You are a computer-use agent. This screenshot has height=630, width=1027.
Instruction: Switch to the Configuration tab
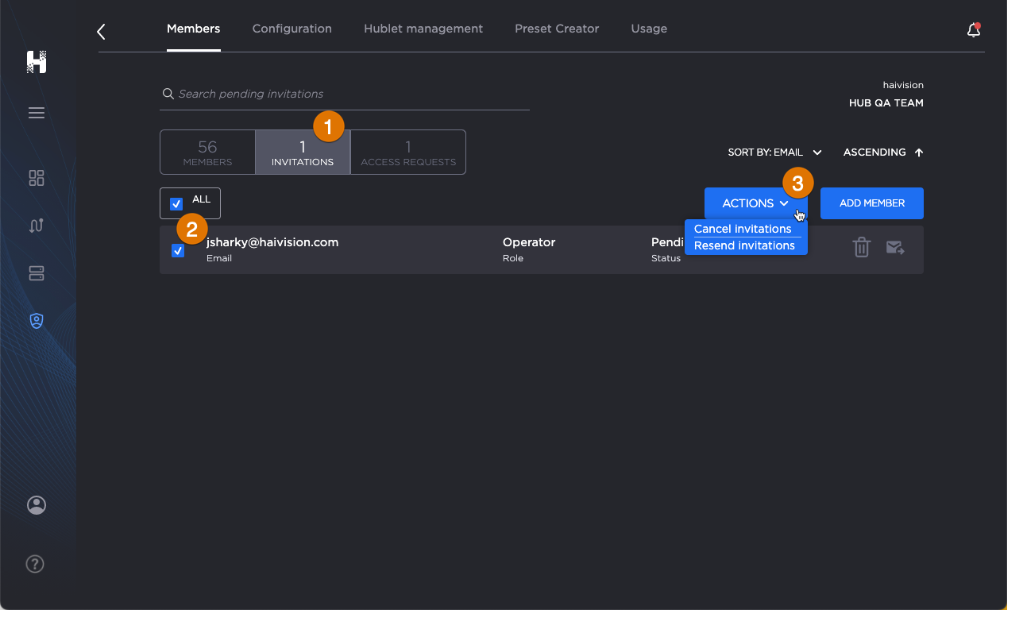pos(292,29)
